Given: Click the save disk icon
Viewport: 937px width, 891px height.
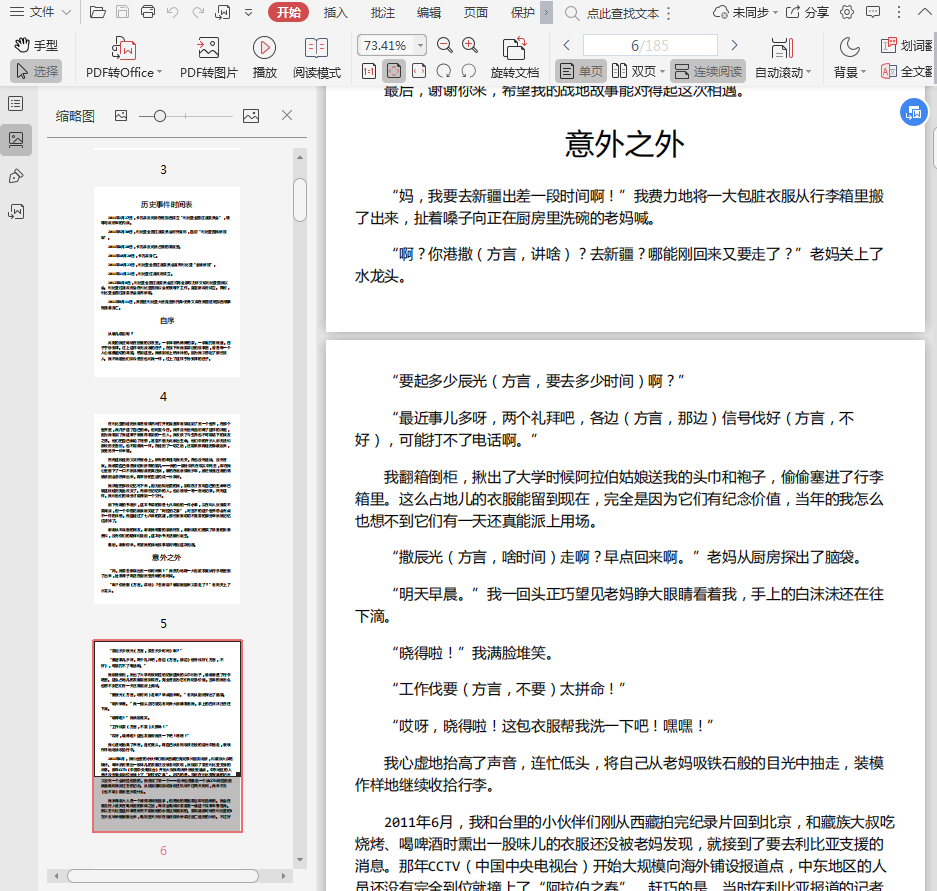Looking at the screenshot, I should point(123,12).
